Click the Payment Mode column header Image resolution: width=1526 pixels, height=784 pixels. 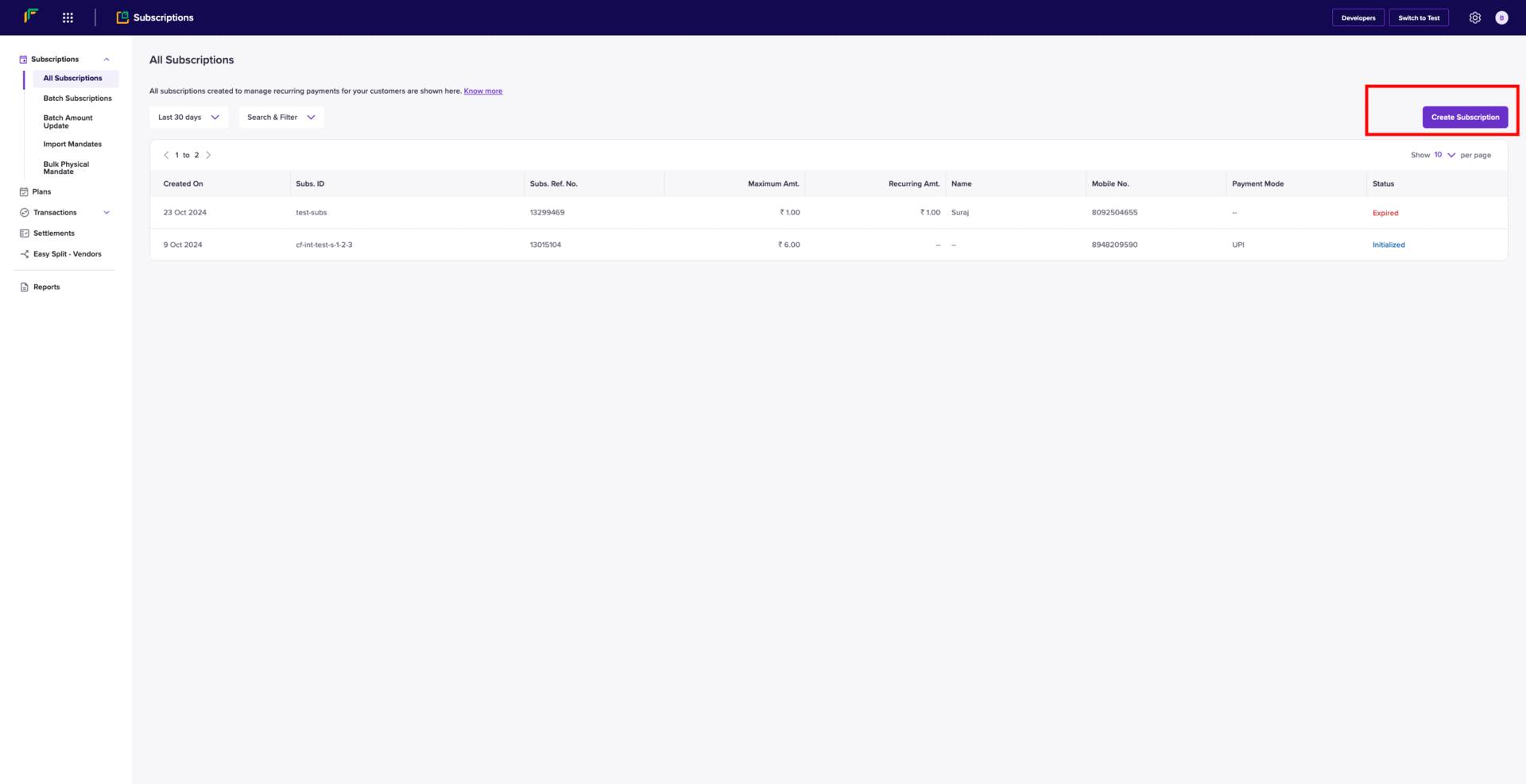click(x=1257, y=183)
